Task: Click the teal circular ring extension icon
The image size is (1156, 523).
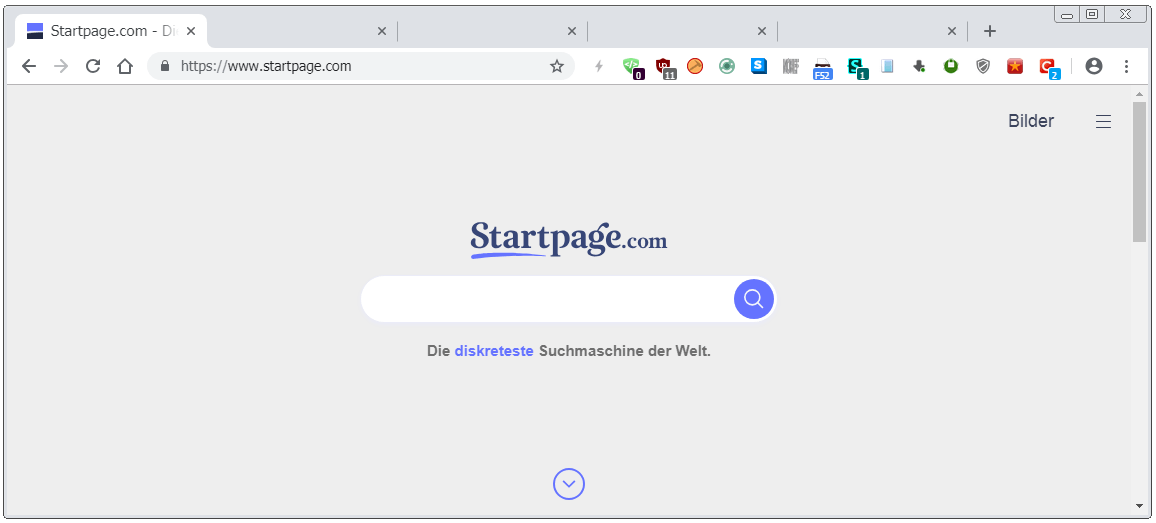Action: 727,66
